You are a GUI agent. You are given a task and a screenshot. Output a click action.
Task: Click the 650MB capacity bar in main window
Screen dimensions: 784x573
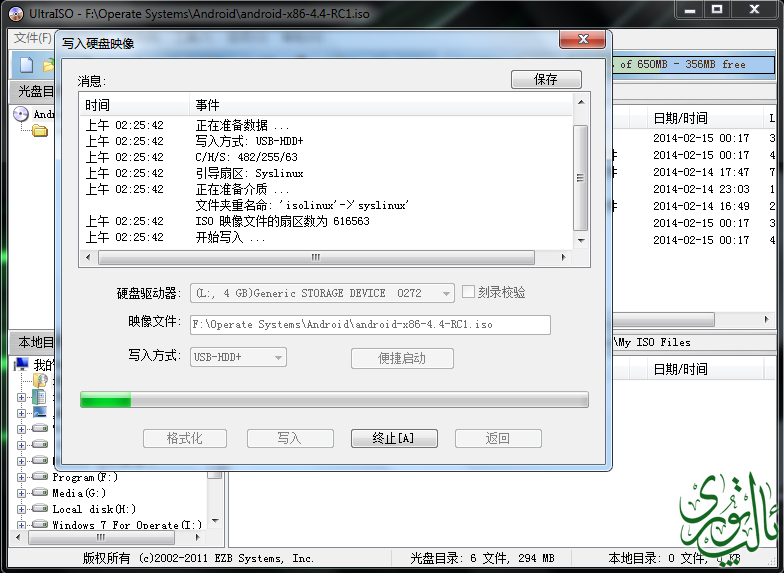pos(693,64)
